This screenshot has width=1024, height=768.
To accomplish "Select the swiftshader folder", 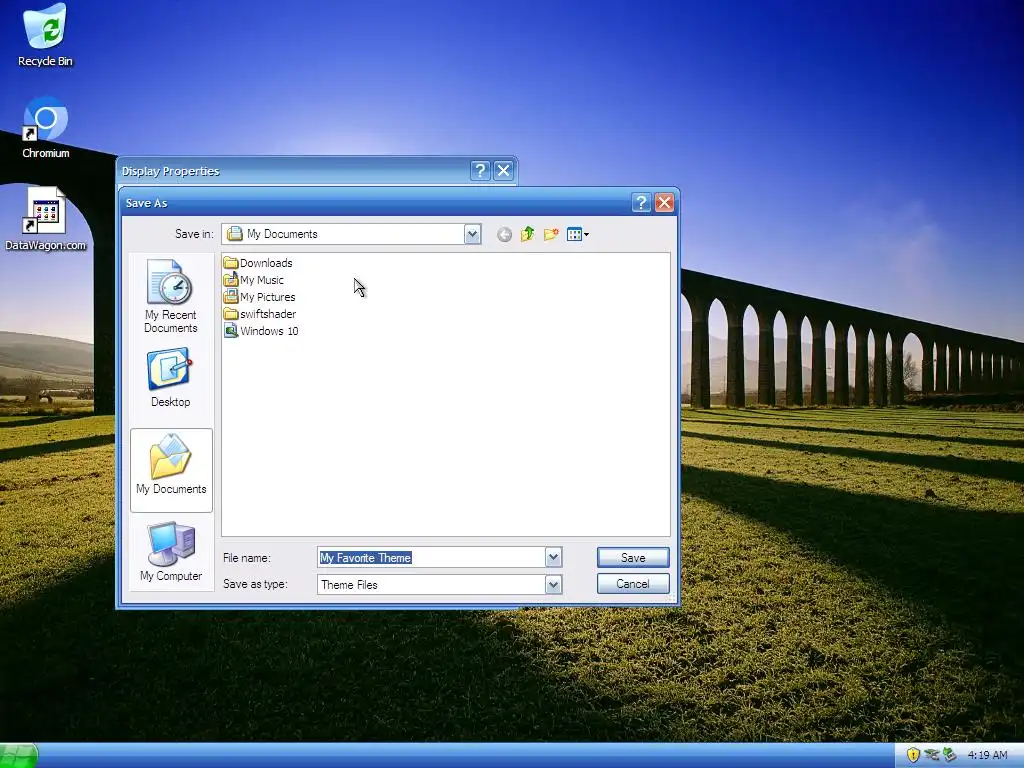I will pyautogui.click(x=260, y=313).
